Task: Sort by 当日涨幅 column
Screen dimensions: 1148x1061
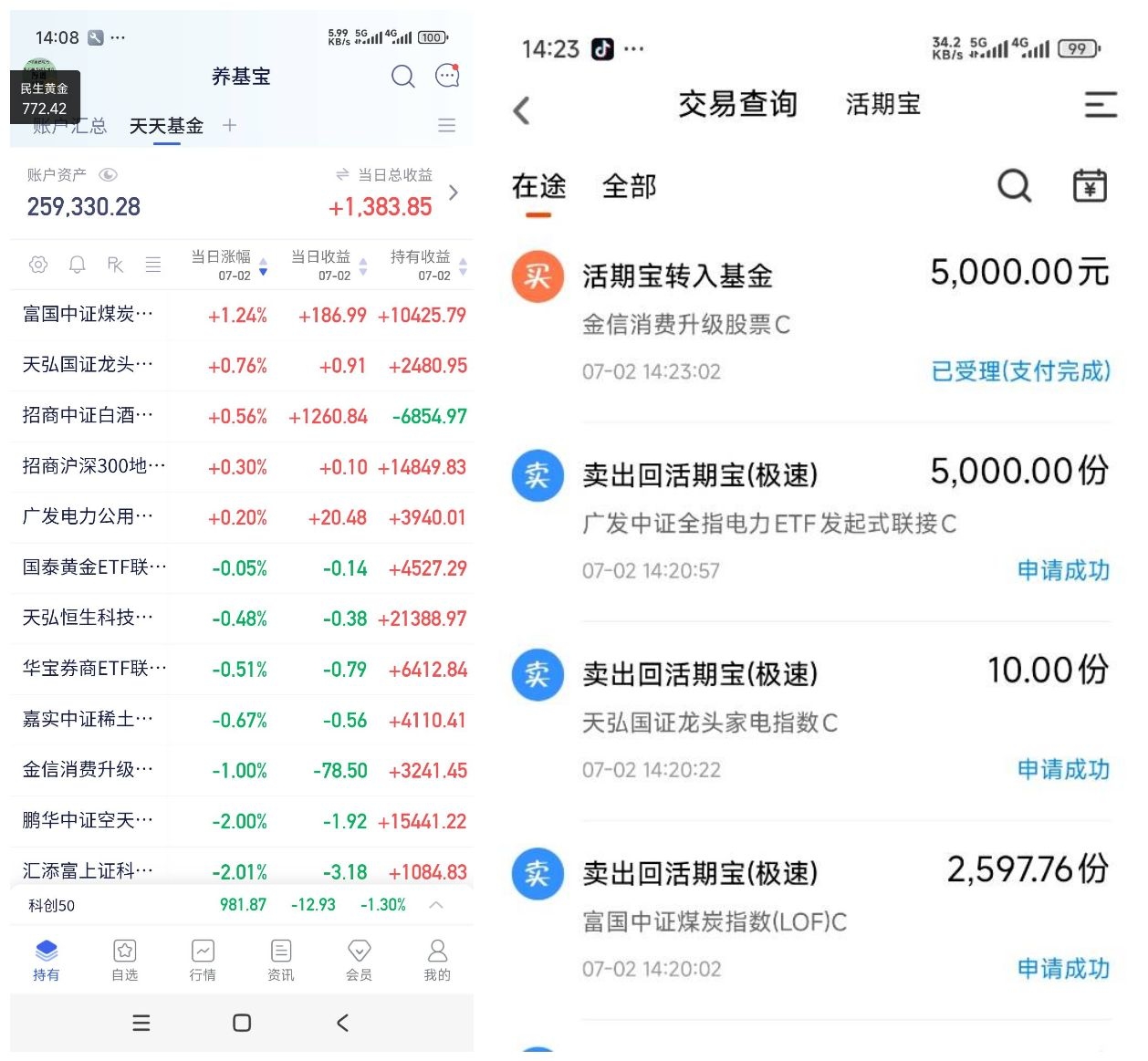Action: (x=229, y=265)
